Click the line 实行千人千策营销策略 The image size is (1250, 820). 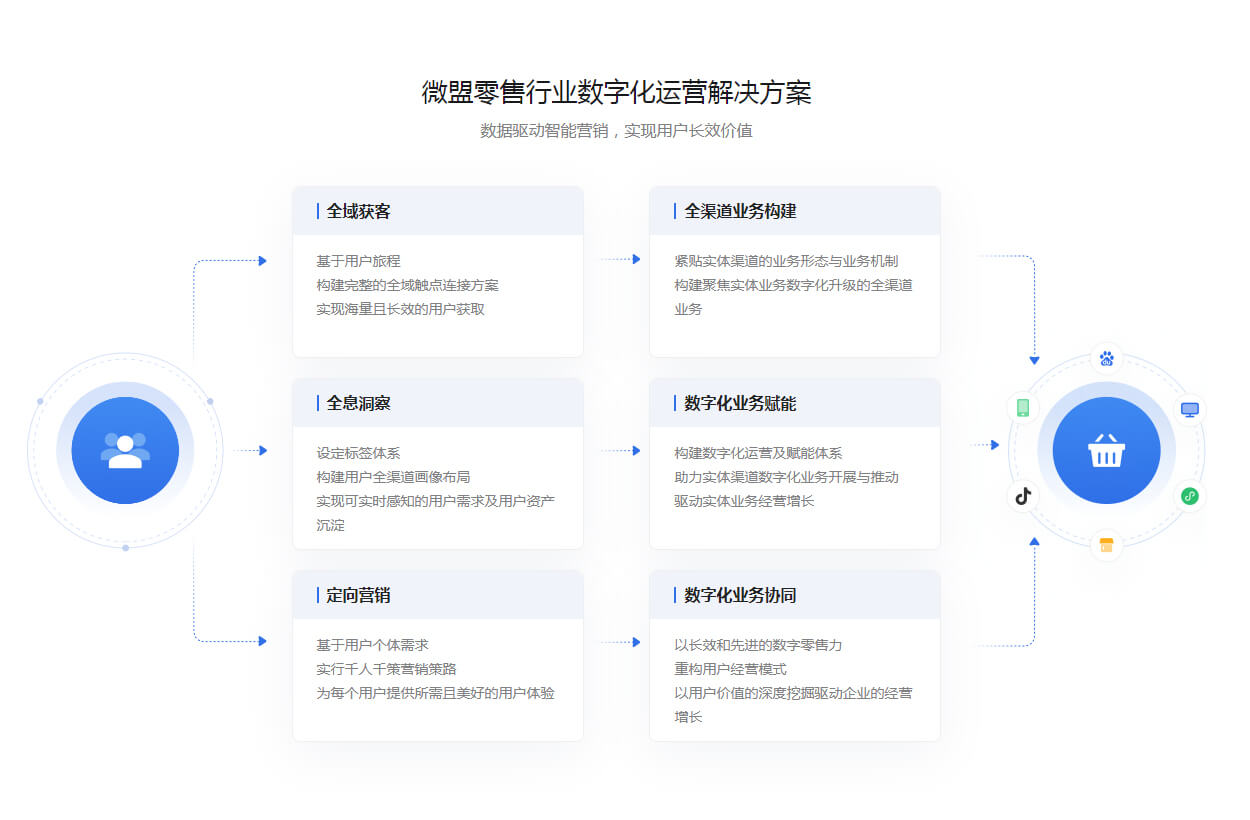(x=386, y=669)
